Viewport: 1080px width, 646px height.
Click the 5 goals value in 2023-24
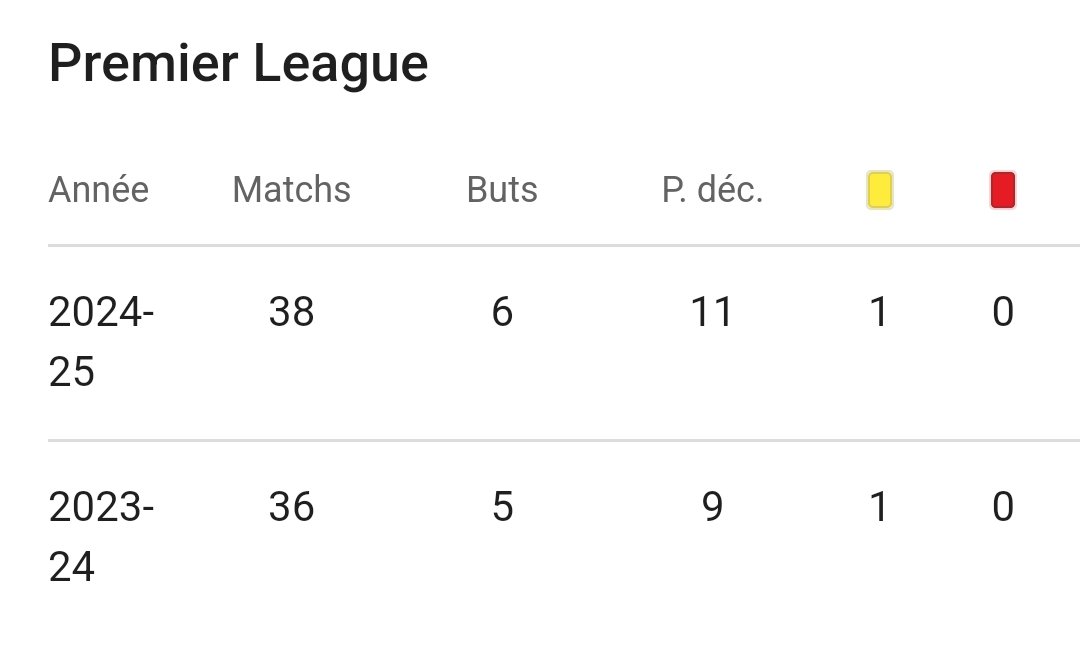(502, 507)
